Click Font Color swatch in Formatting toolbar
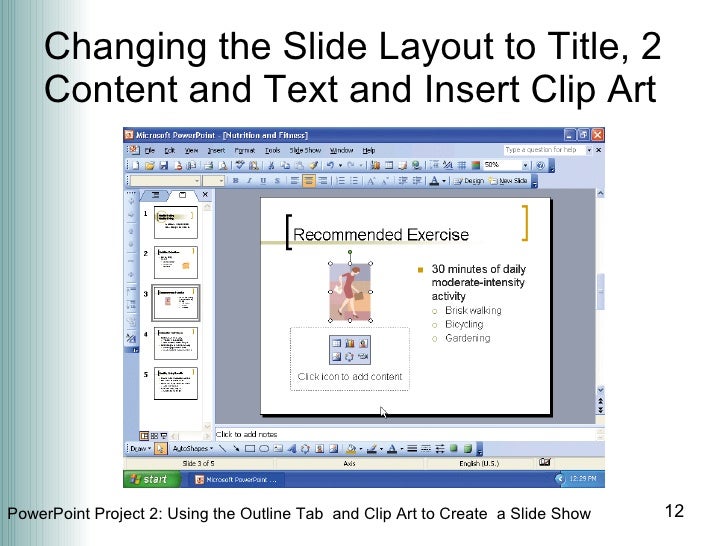728x546 pixels. click(x=434, y=181)
